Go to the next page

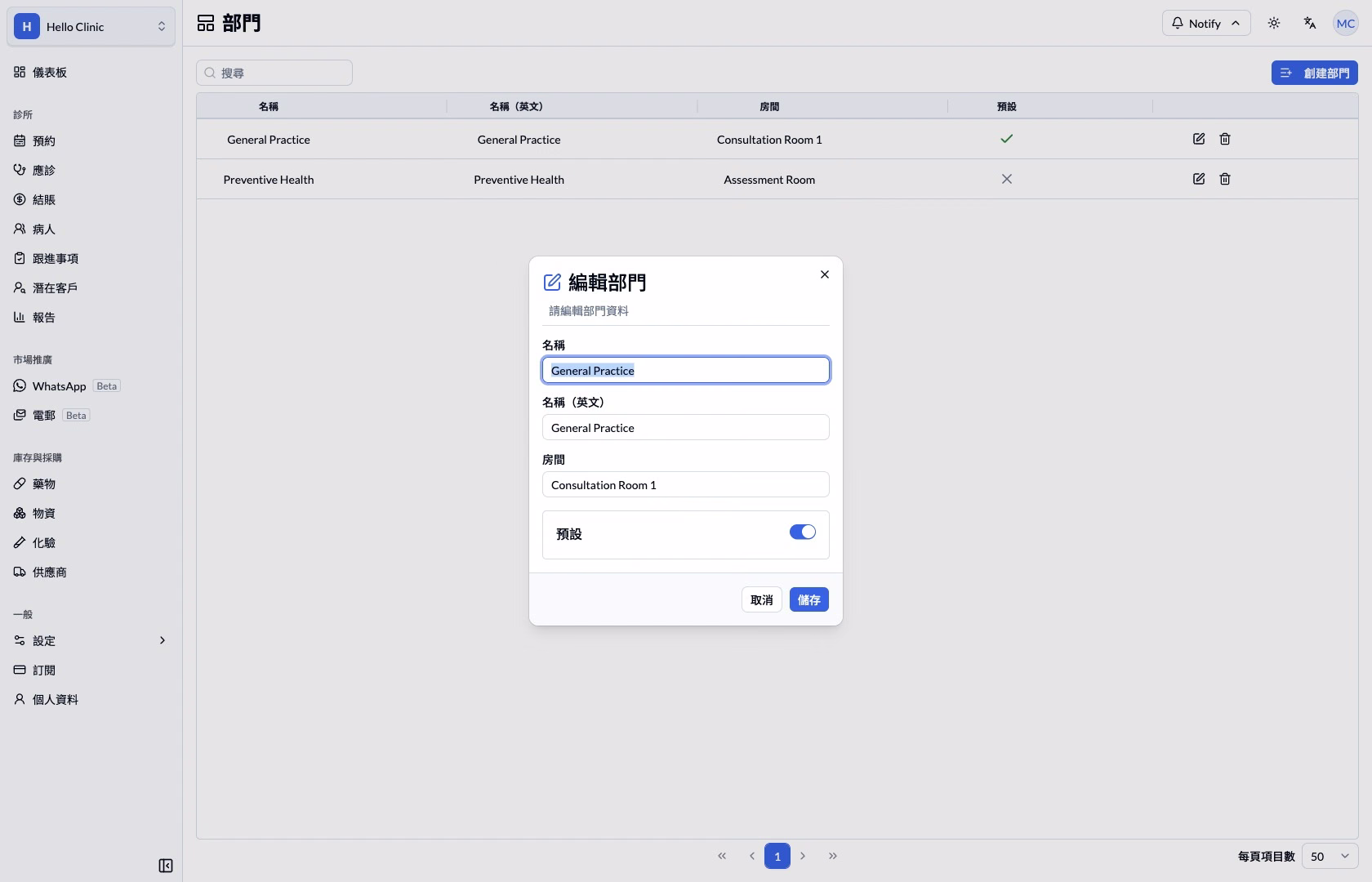[804, 856]
